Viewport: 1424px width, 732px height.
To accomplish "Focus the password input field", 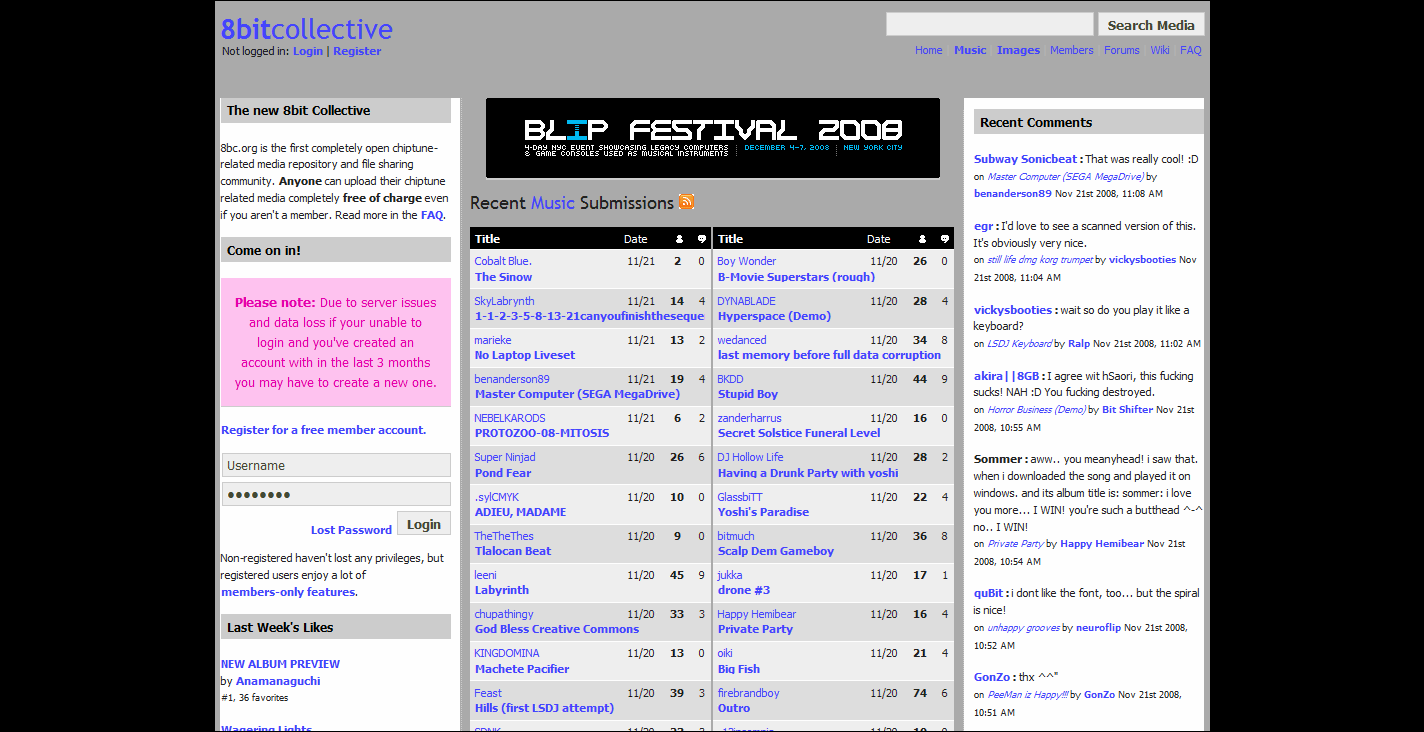I will pyautogui.click(x=336, y=494).
